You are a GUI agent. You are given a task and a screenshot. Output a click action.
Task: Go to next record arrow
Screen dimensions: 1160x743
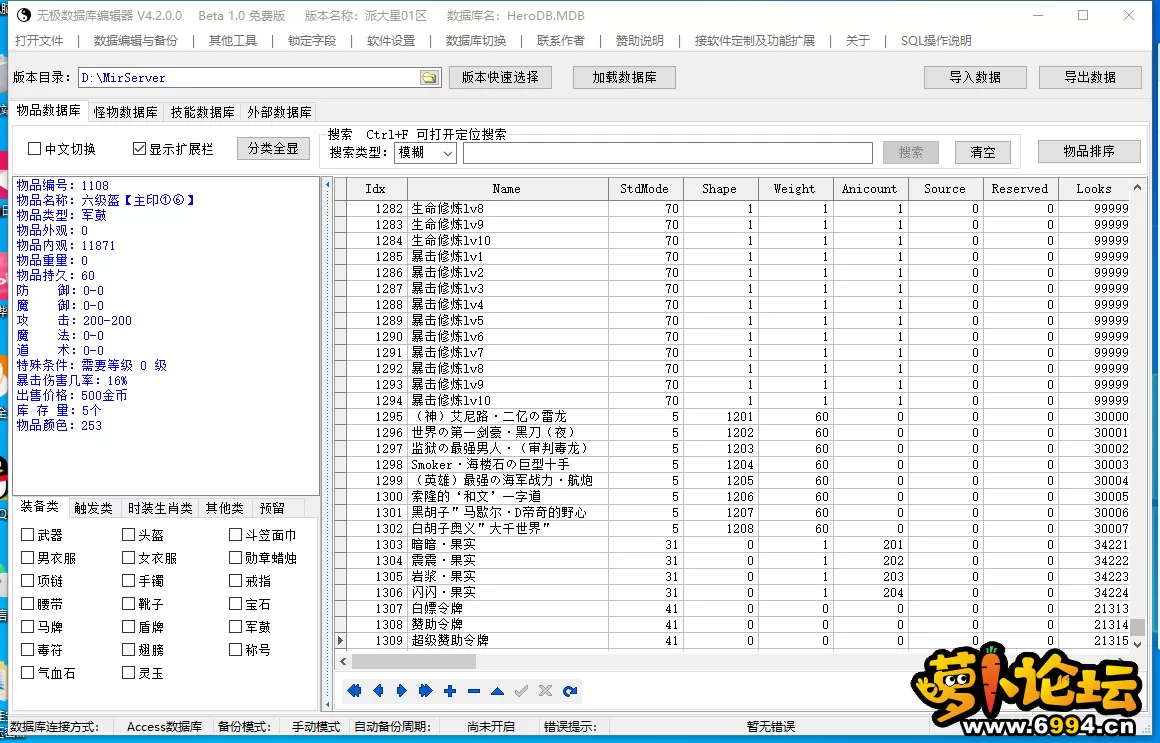(x=402, y=690)
